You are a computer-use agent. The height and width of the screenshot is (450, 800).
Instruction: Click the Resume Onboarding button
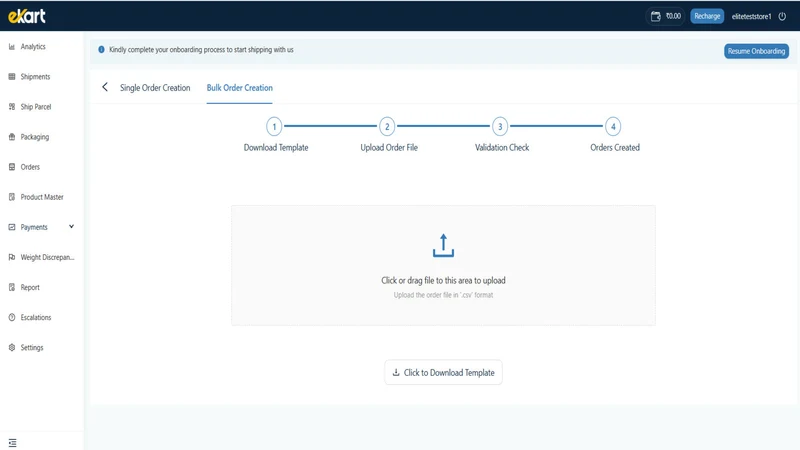click(x=756, y=51)
